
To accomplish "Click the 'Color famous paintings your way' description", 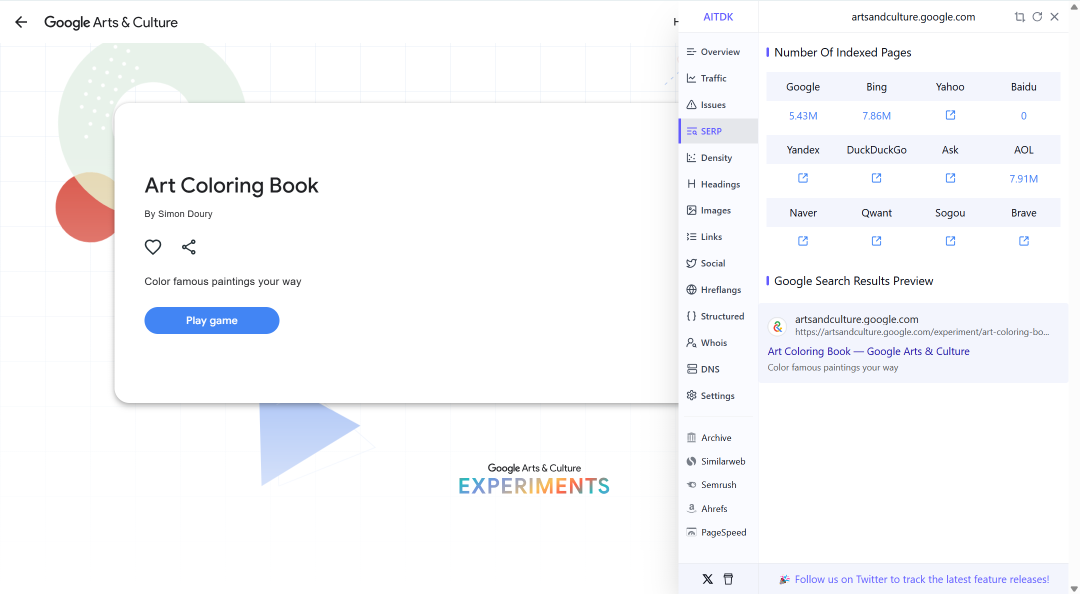I will [x=222, y=281].
